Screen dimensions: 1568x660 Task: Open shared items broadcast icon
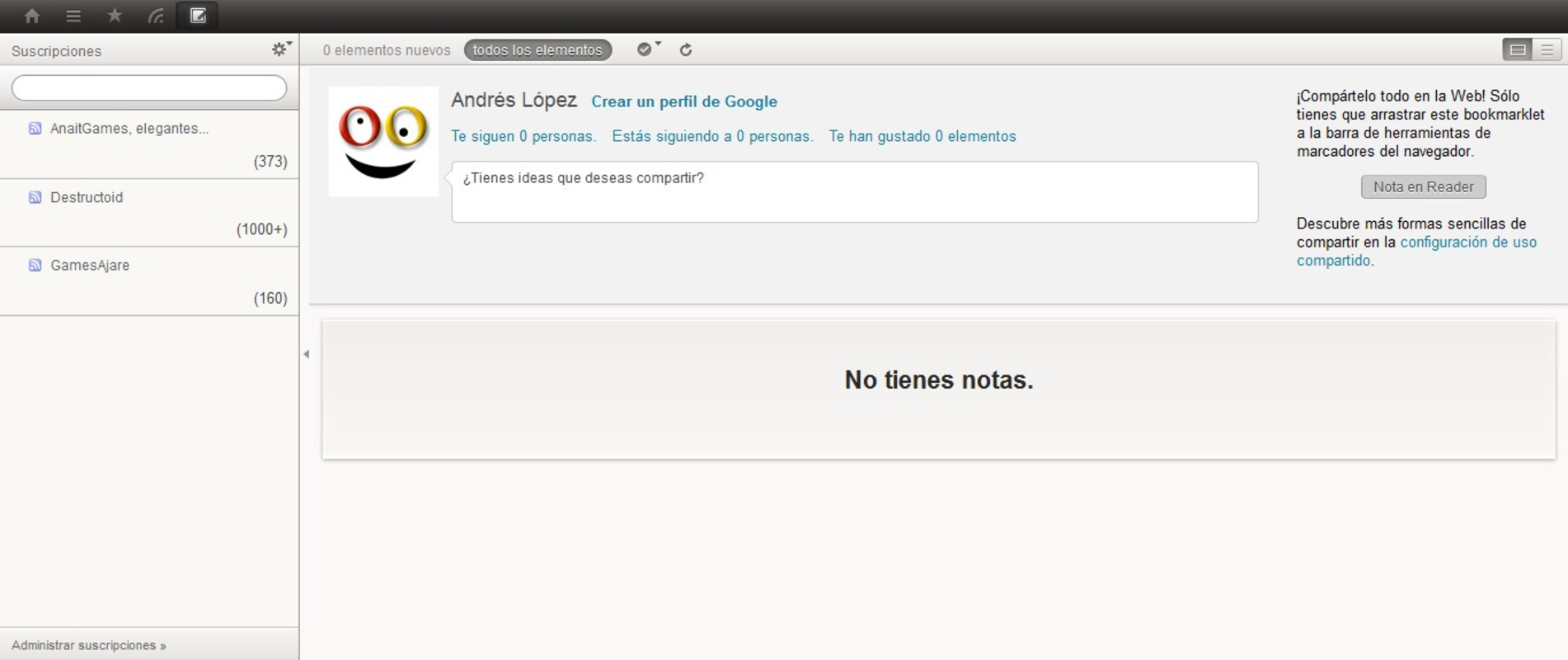pyautogui.click(x=156, y=16)
